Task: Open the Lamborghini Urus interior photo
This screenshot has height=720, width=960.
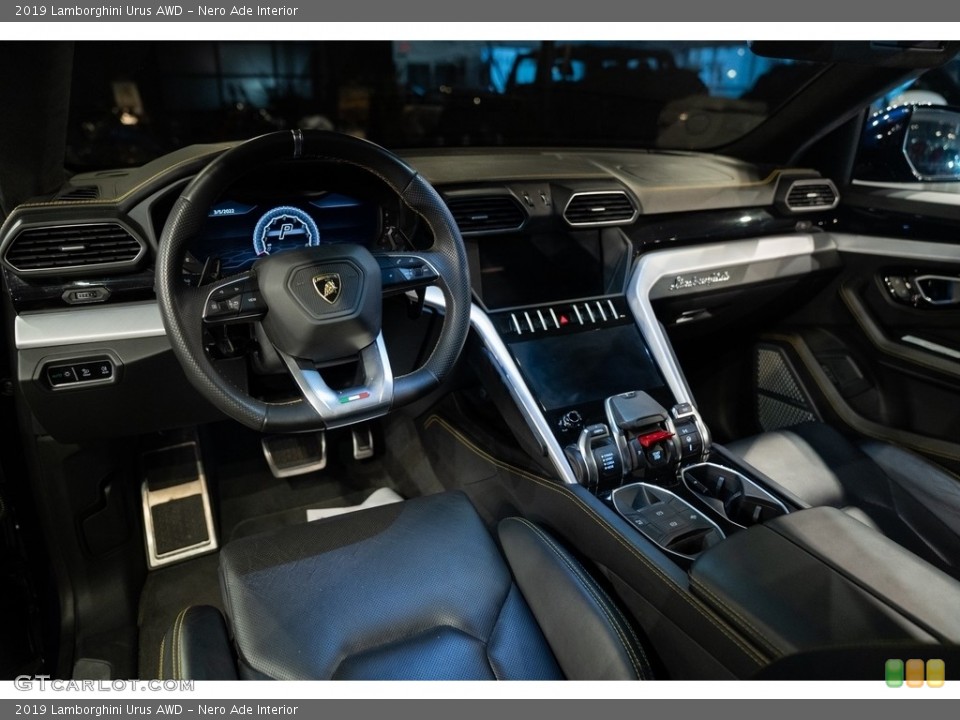Action: click(480, 360)
